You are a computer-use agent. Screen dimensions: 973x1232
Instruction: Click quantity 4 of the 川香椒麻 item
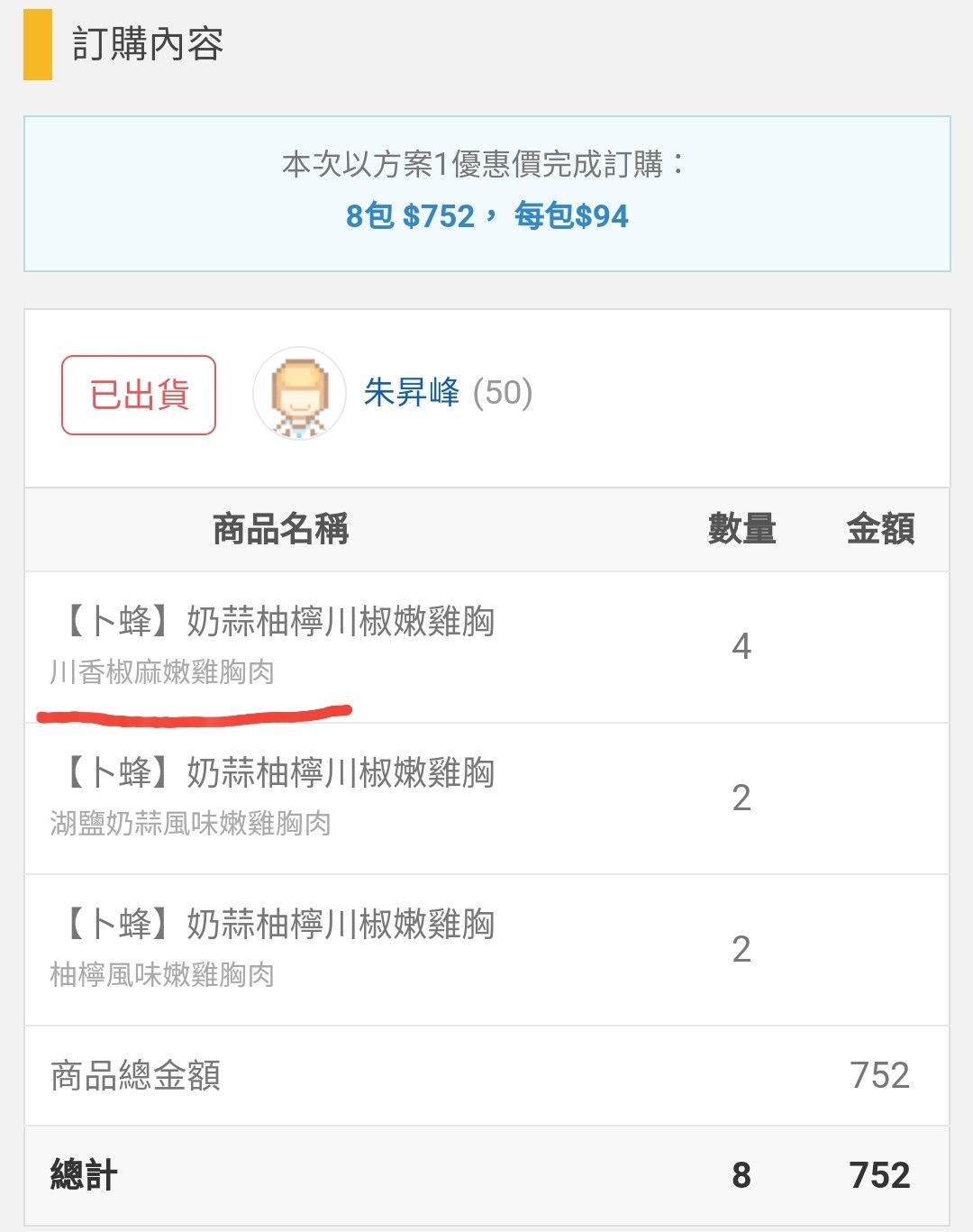pyautogui.click(x=741, y=646)
